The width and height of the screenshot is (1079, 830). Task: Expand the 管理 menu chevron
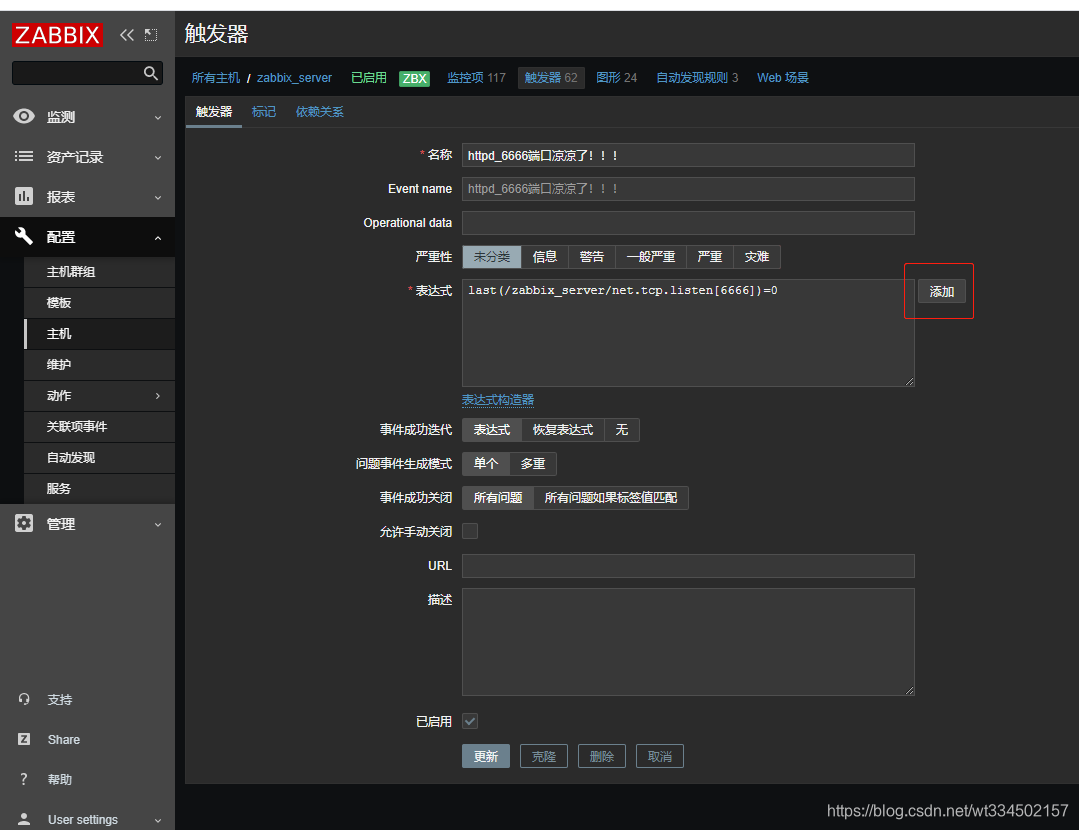pos(158,524)
